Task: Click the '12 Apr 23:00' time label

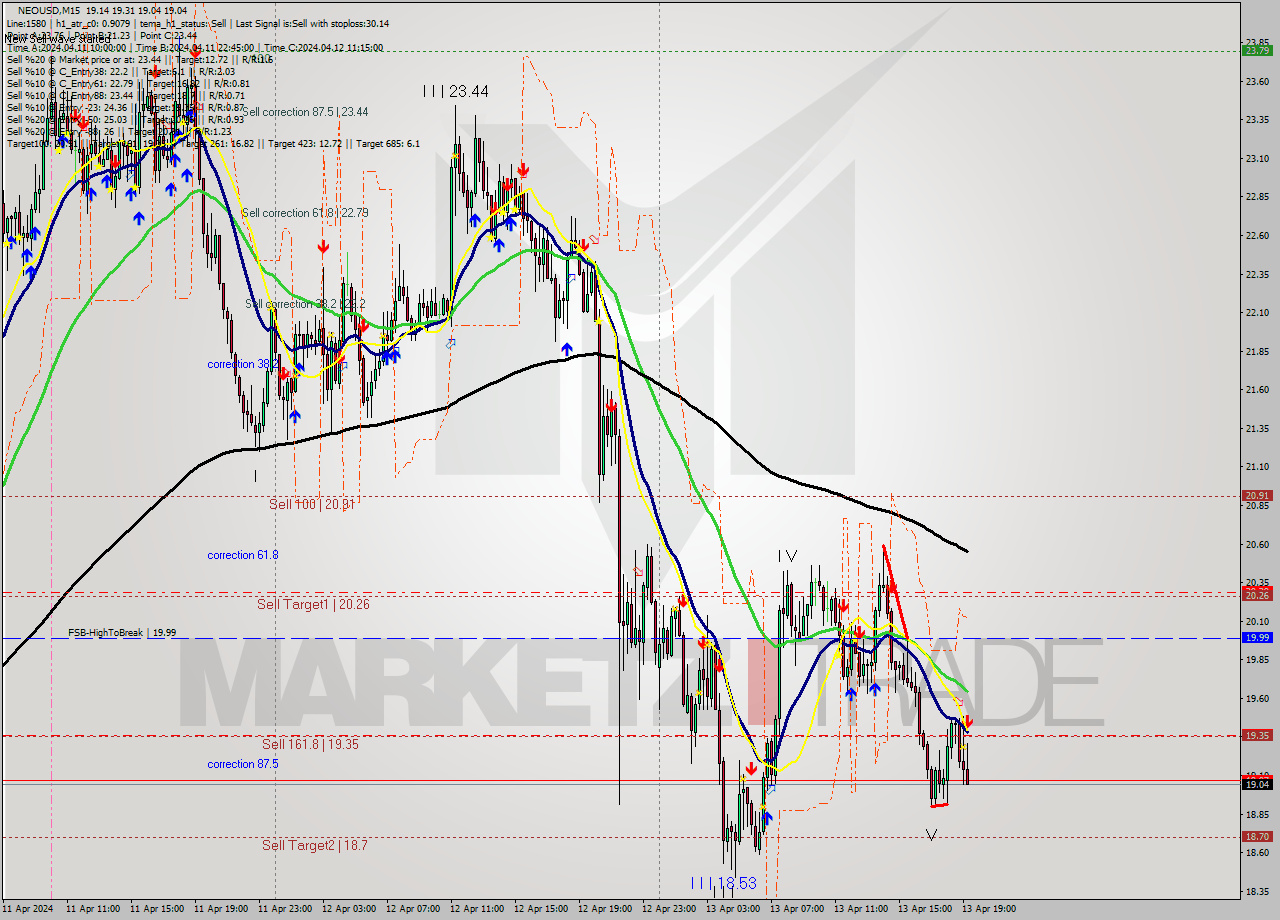Action: pos(670,909)
